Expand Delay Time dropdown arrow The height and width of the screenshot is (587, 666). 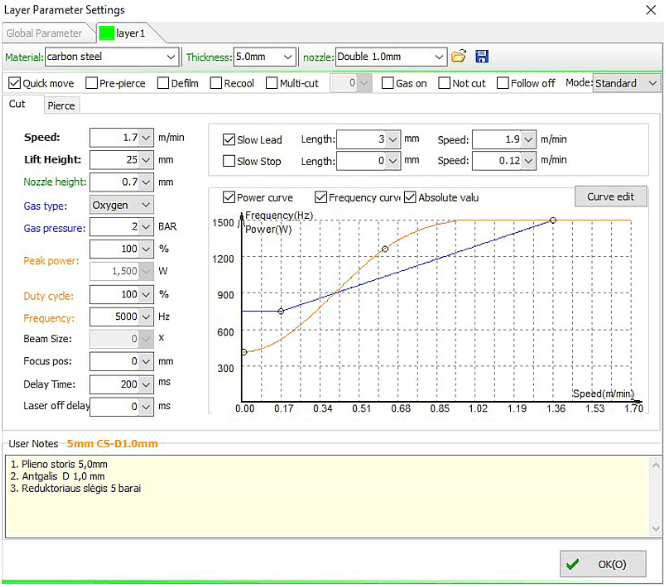click(146, 384)
